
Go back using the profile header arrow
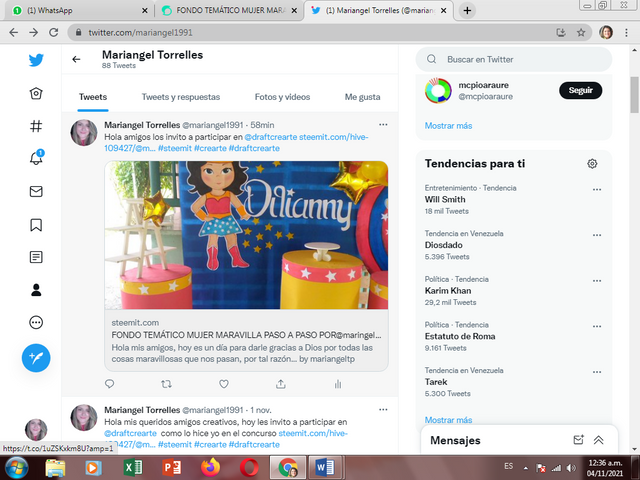point(76,60)
